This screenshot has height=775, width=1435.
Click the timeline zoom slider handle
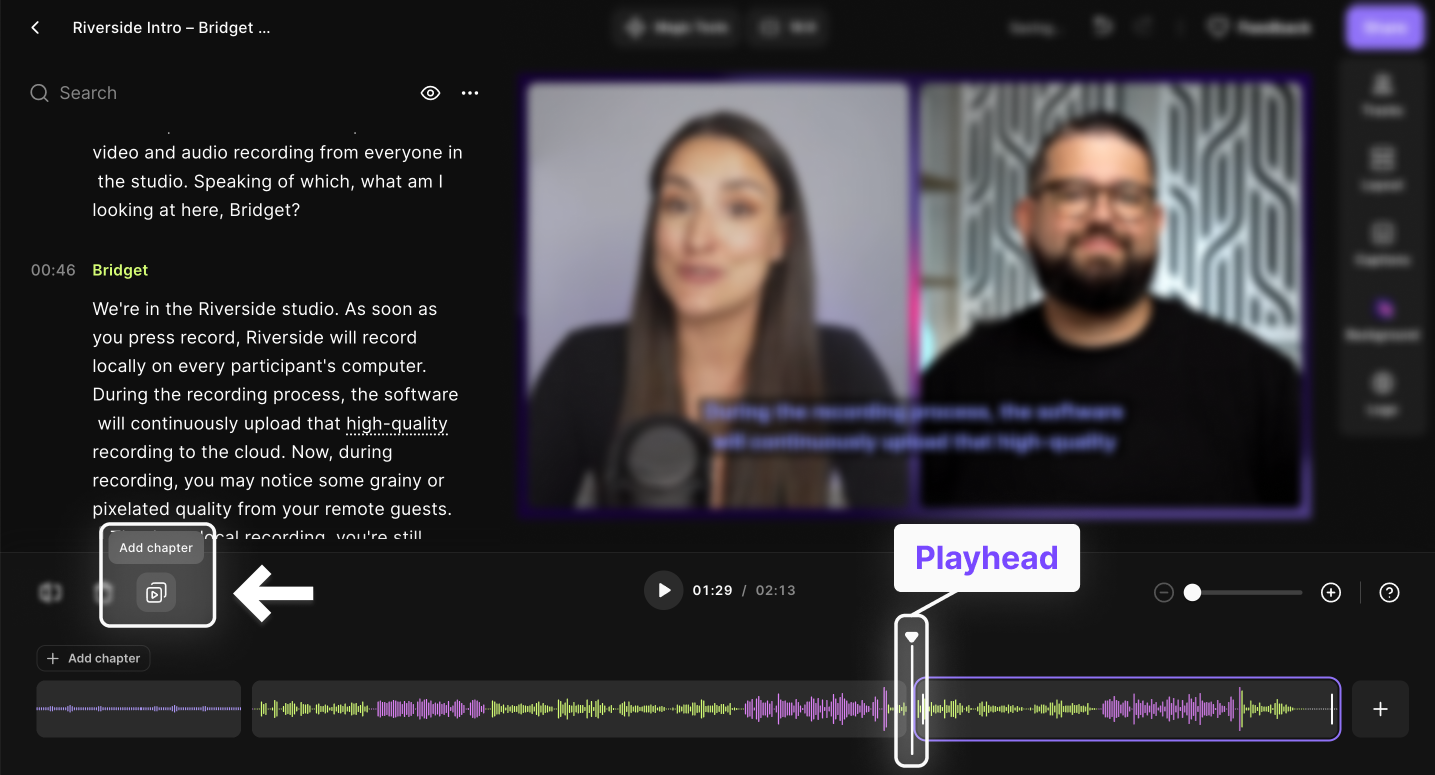(1192, 592)
